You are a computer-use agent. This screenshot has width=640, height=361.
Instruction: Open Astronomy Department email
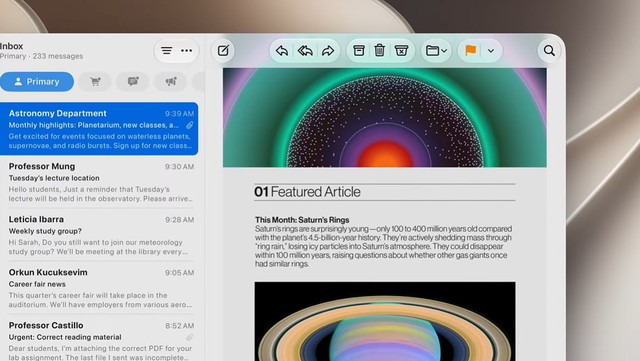point(99,129)
